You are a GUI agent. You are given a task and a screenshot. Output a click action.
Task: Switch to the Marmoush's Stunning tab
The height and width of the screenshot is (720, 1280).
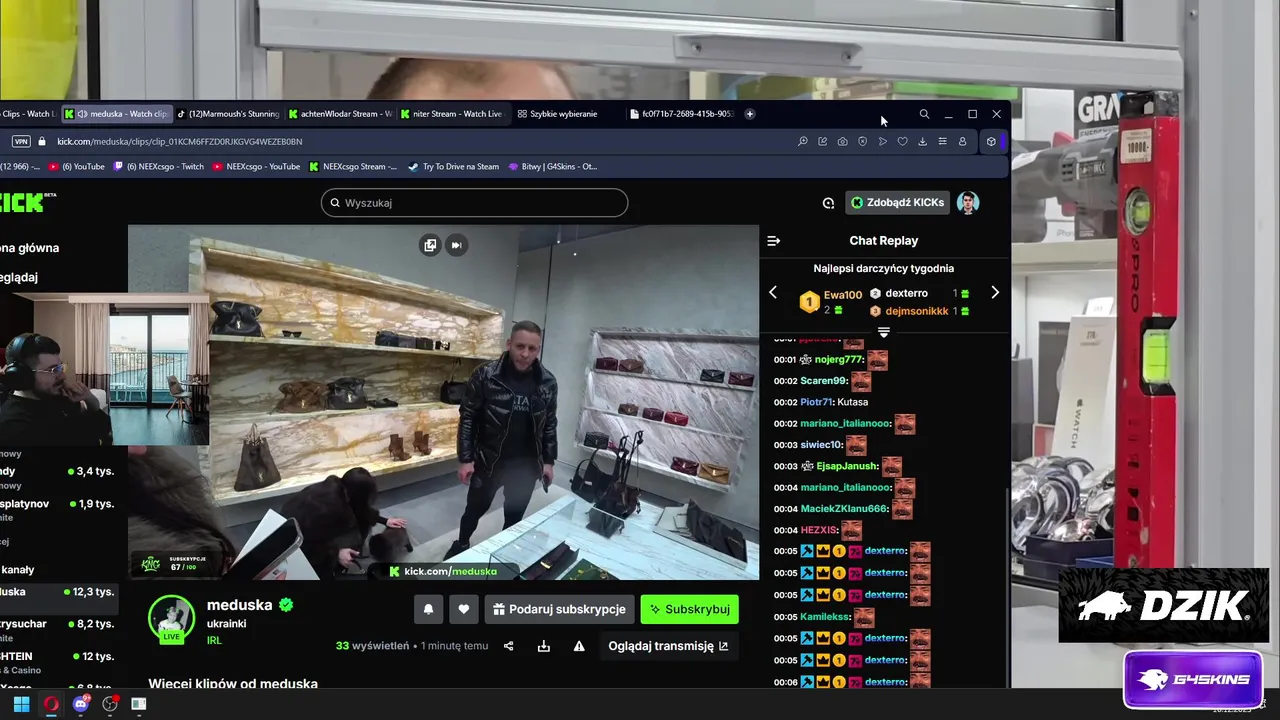(229, 114)
